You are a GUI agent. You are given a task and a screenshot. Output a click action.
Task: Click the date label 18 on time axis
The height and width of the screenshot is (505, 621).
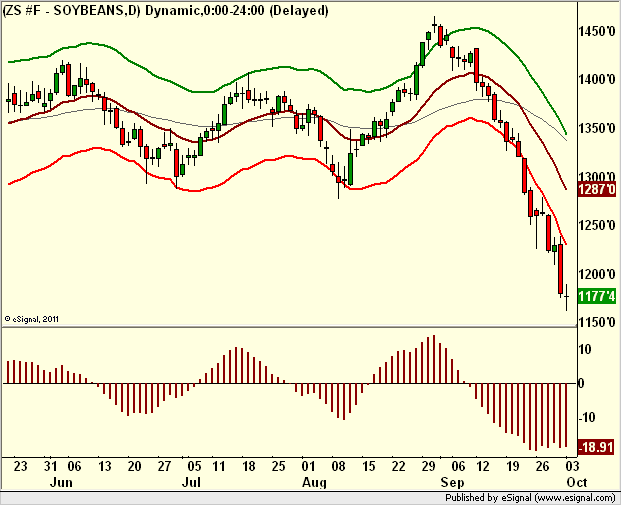pos(248,466)
